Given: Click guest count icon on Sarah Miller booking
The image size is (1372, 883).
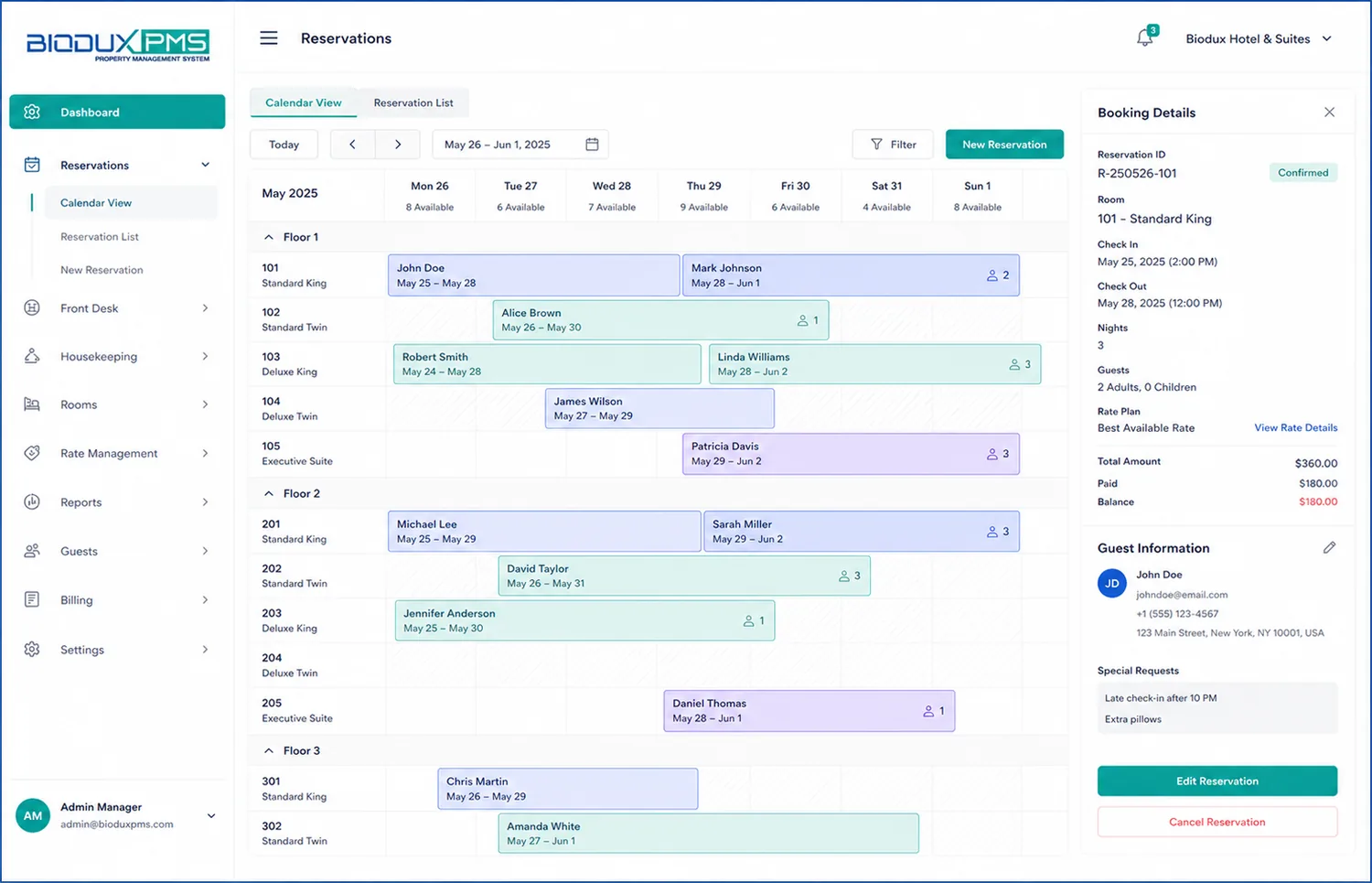Looking at the screenshot, I should (x=992, y=532).
